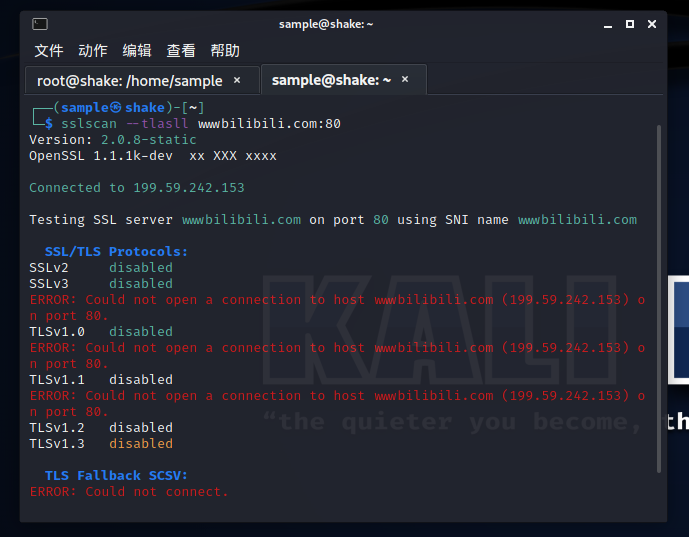Click the terminal window title sample@shake: ~
This screenshot has height=537, width=689.
coord(326,24)
